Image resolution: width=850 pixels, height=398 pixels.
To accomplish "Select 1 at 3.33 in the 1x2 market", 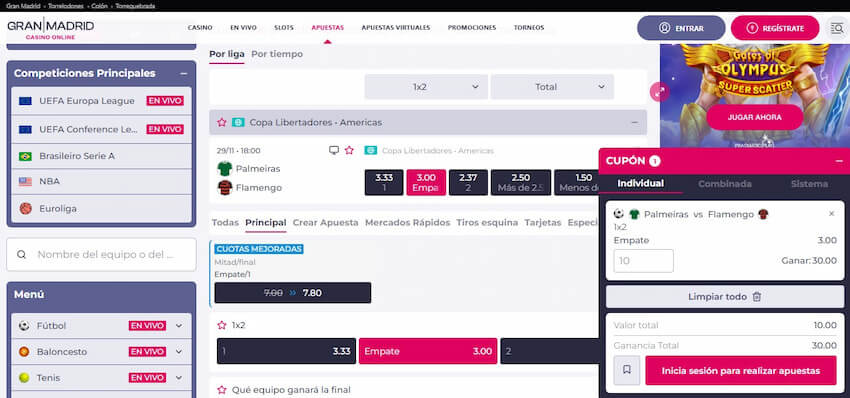I will click(x=286, y=351).
